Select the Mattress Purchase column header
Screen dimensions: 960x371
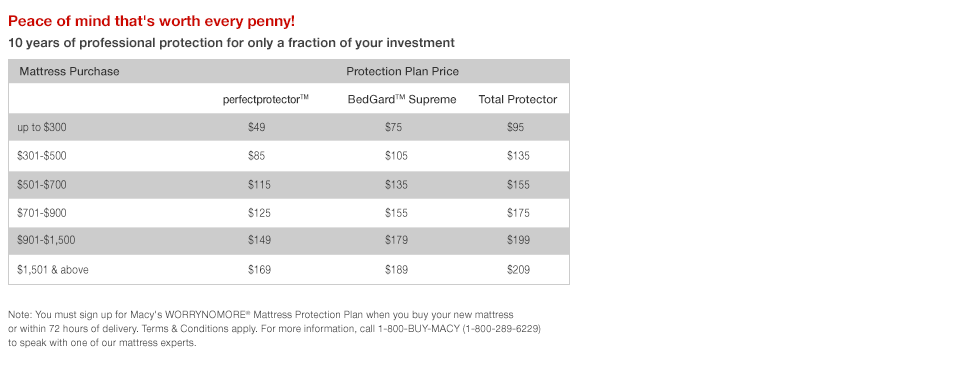pos(69,71)
